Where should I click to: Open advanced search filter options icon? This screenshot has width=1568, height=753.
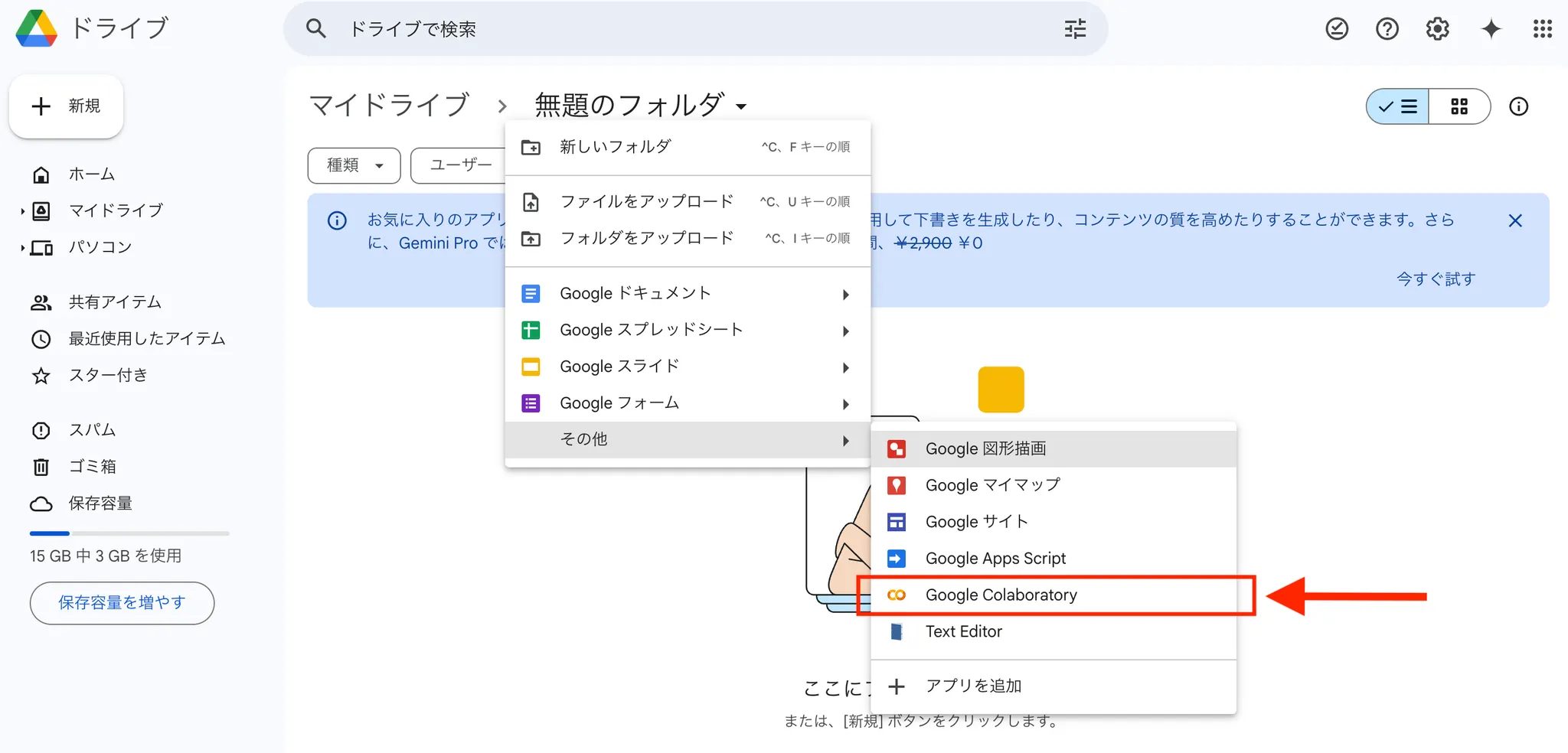[x=1075, y=29]
